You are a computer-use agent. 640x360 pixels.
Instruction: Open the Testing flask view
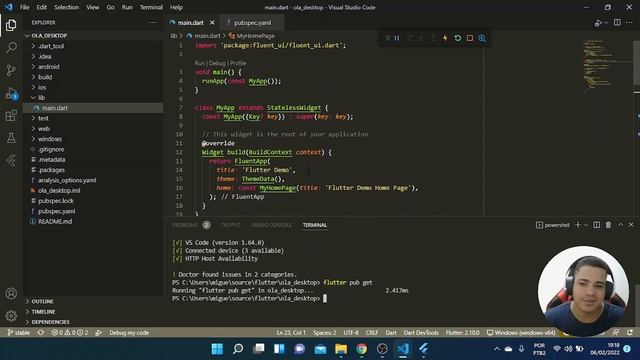coord(11,138)
